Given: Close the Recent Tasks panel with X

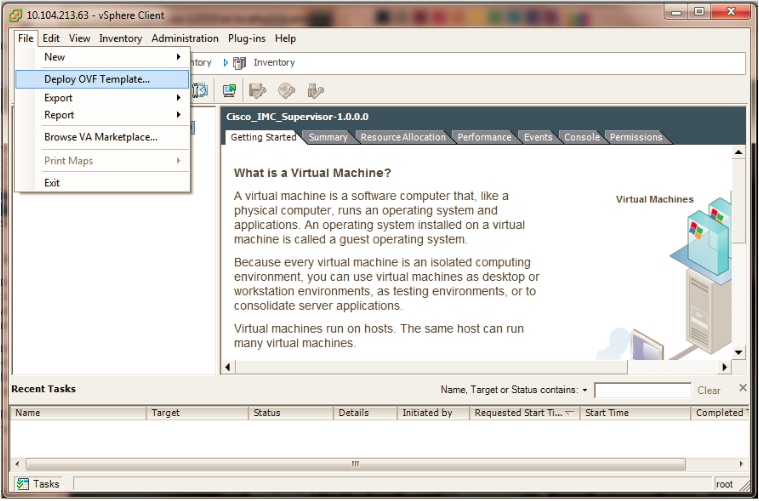Looking at the screenshot, I should pos(743,387).
